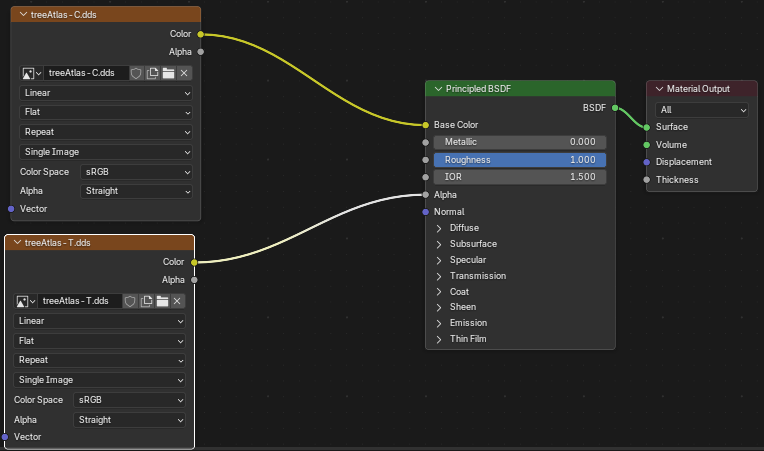Open Linear interpolation dropdown in treeAtlas - C.dds
The image size is (764, 451).
pos(106,93)
